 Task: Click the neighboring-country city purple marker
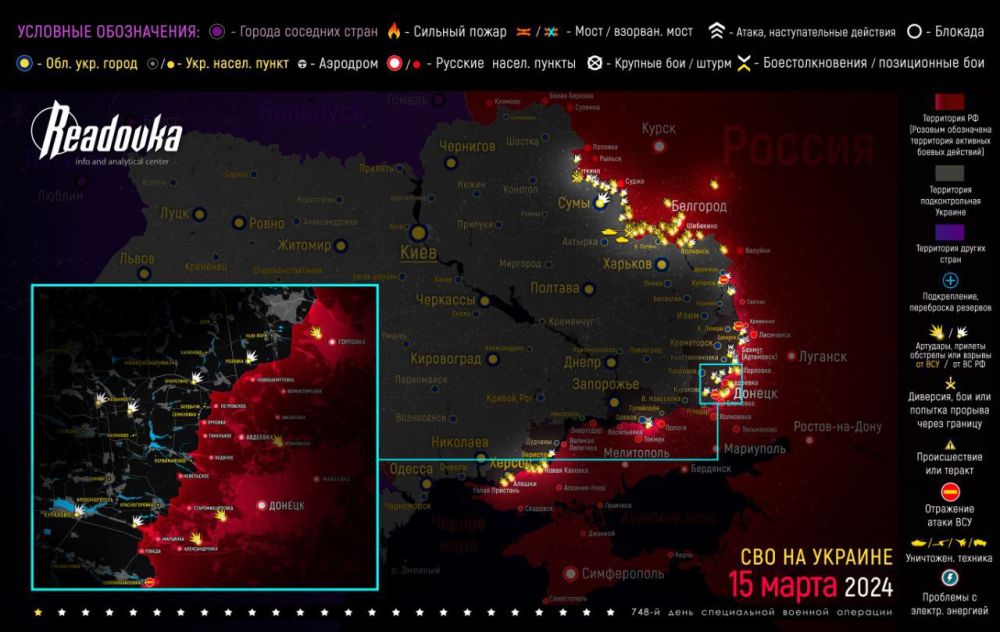click(219, 32)
